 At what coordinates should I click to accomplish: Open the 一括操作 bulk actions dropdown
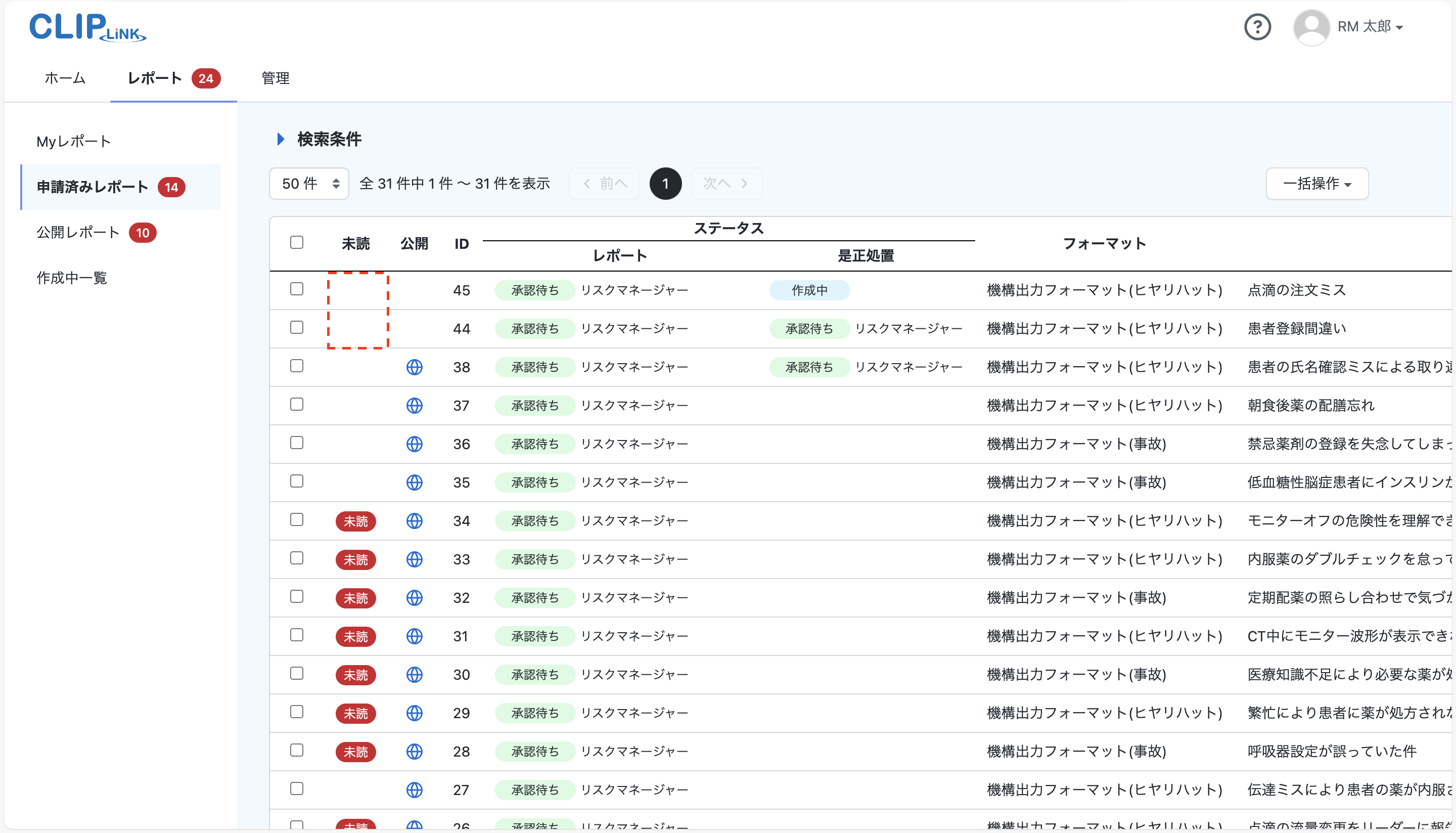1316,183
